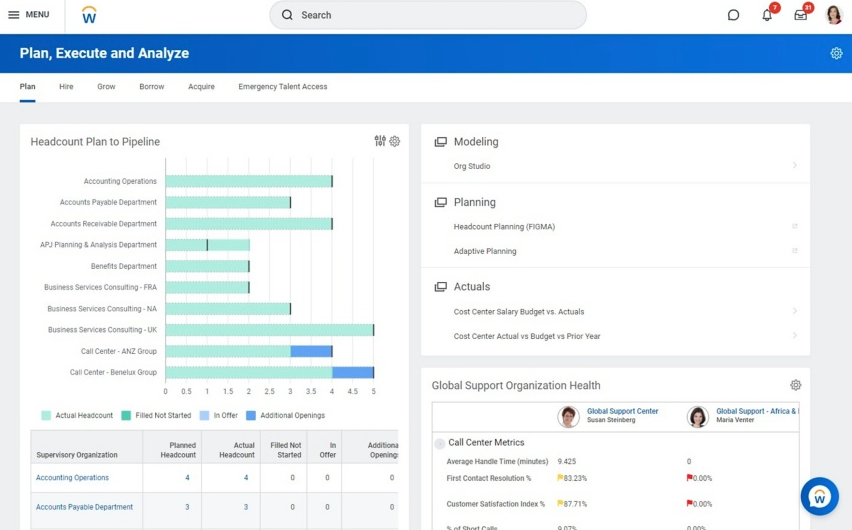The width and height of the screenshot is (852, 530).
Task: Switch to the Plan tab
Action: [x=27, y=86]
